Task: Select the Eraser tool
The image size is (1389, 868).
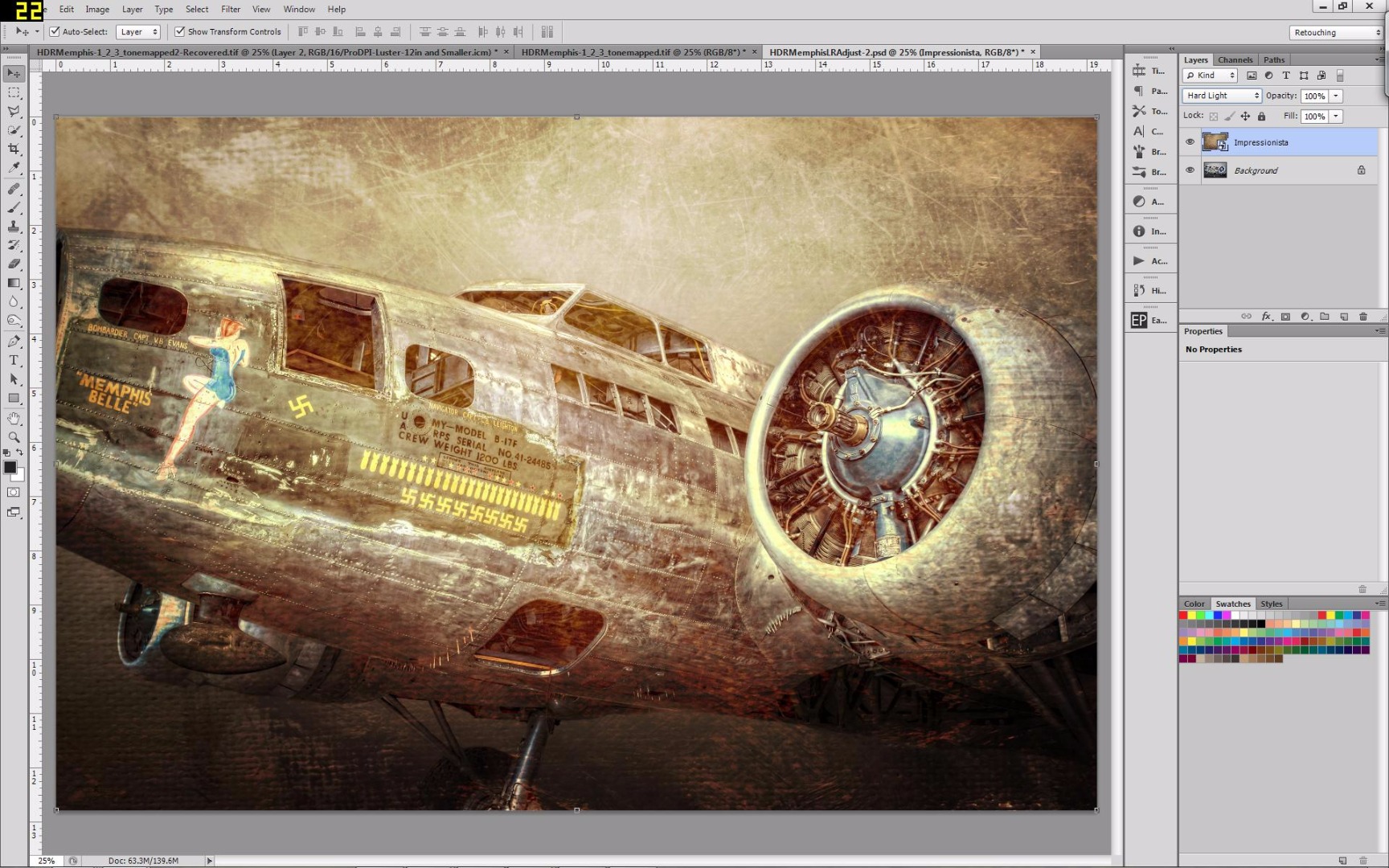Action: 14,264
